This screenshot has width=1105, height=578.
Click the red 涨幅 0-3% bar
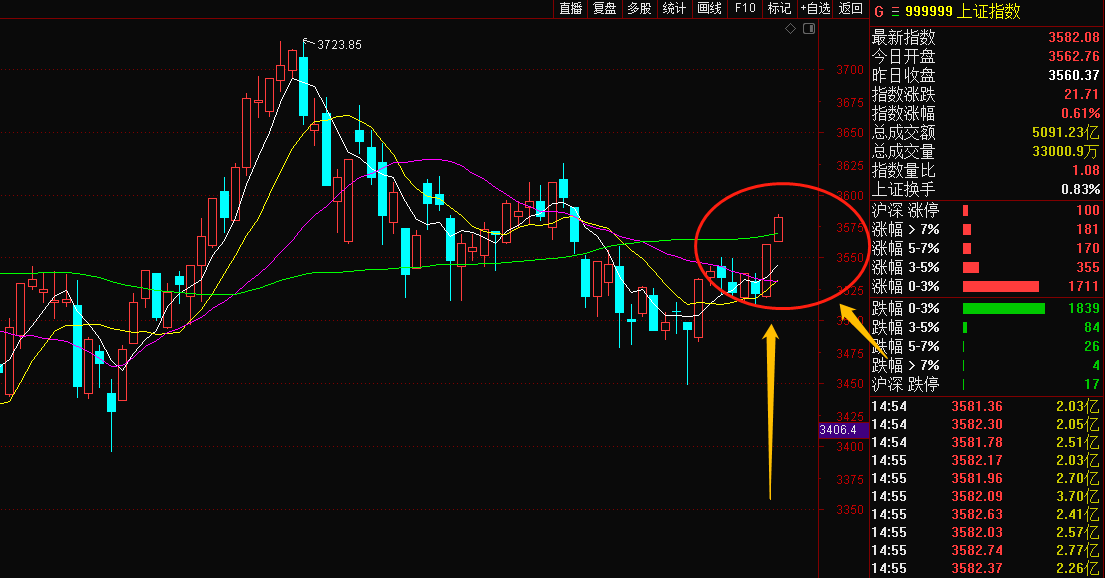1001,286
